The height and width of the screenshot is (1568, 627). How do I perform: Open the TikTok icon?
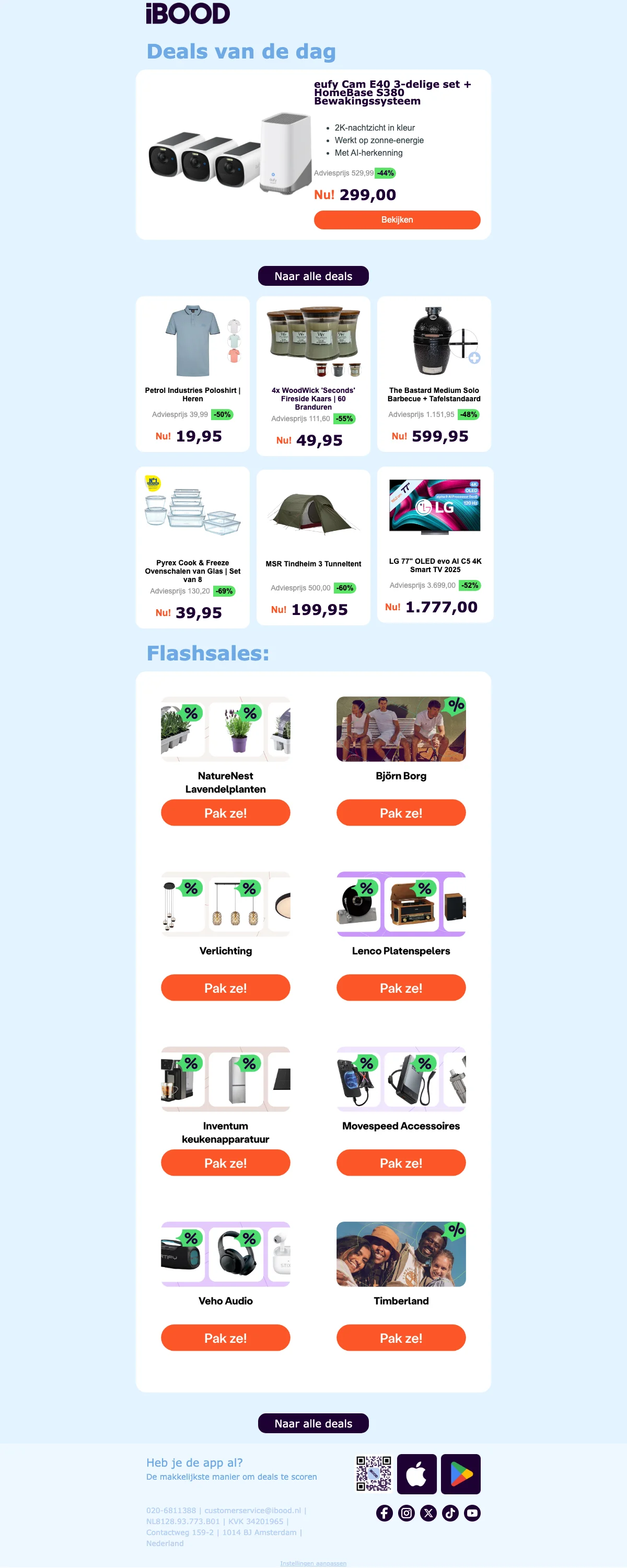(450, 1513)
